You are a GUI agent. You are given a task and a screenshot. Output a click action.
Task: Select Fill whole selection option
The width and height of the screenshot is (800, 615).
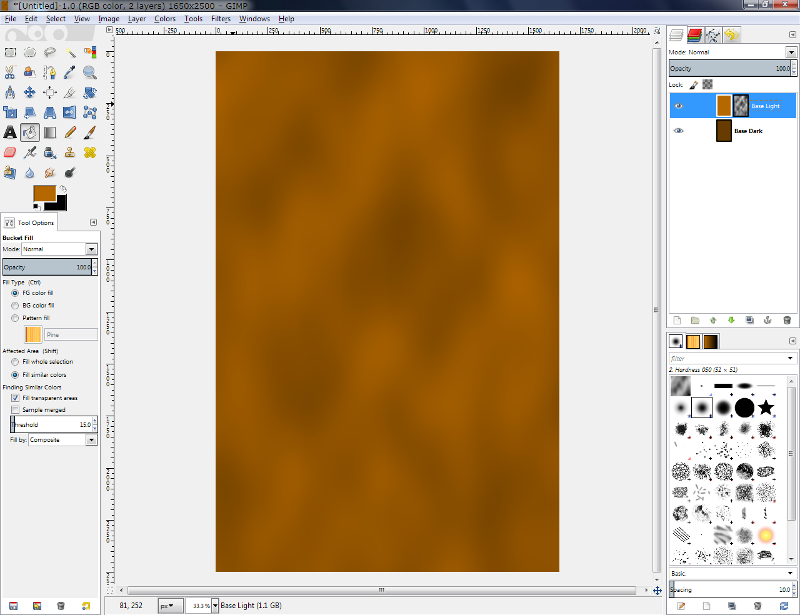(x=15, y=362)
